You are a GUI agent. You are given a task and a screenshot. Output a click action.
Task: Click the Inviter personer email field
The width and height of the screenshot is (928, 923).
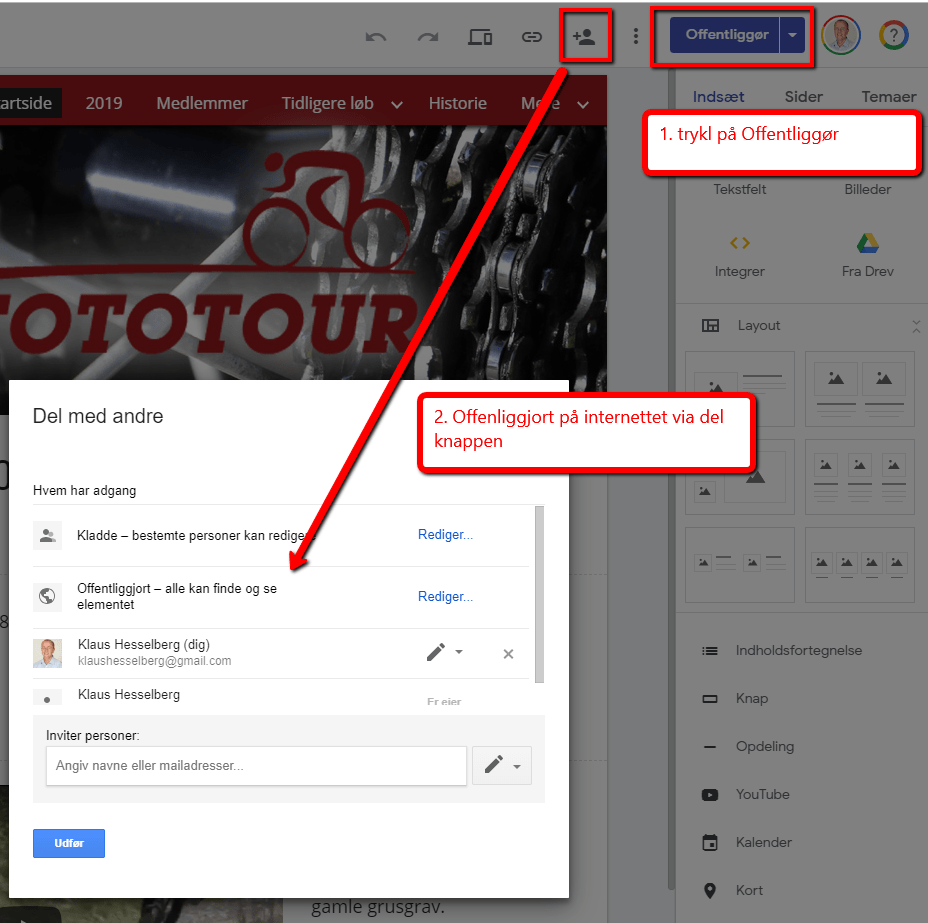point(256,766)
